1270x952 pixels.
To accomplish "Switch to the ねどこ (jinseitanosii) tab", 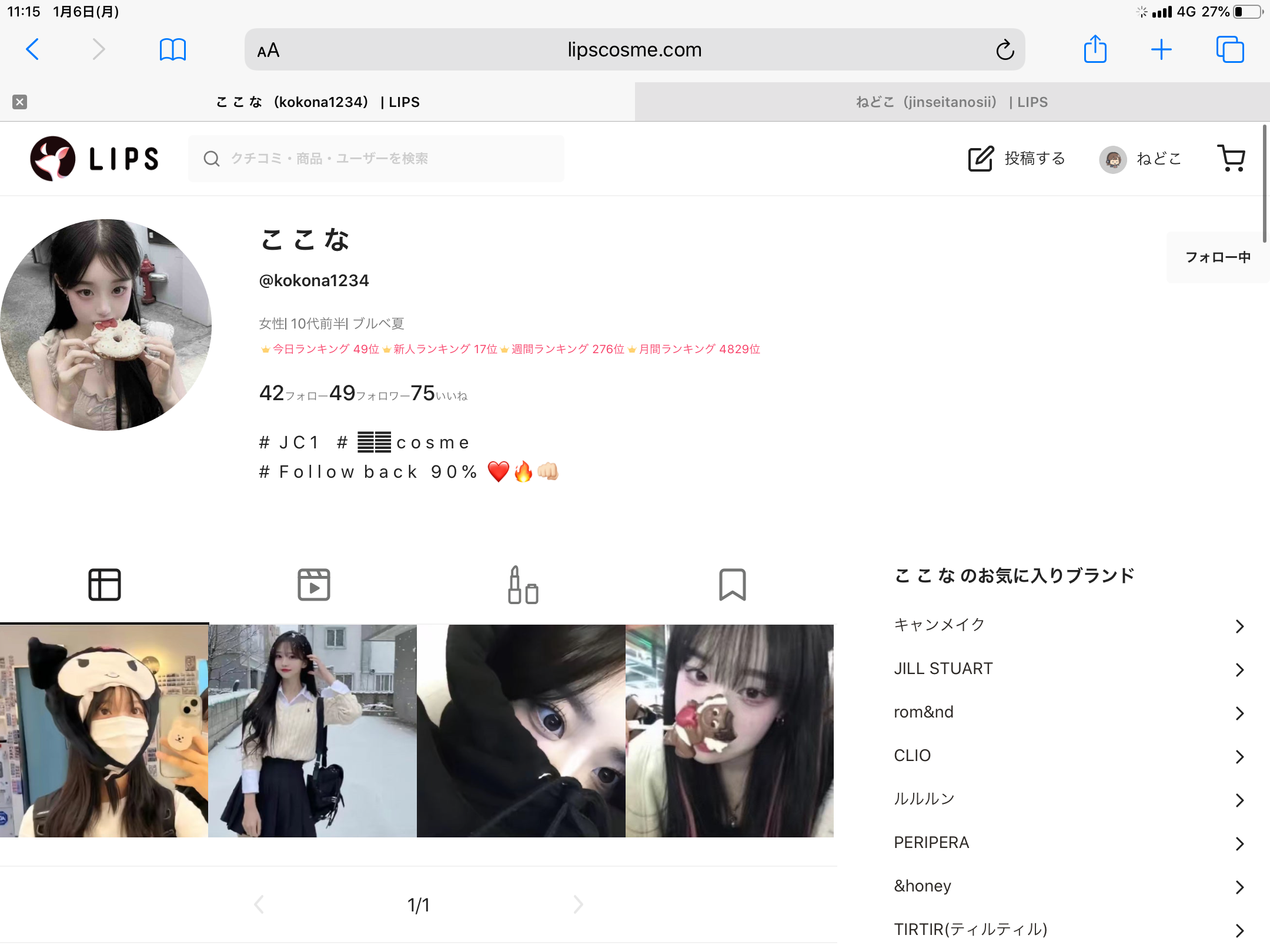I will 951,102.
